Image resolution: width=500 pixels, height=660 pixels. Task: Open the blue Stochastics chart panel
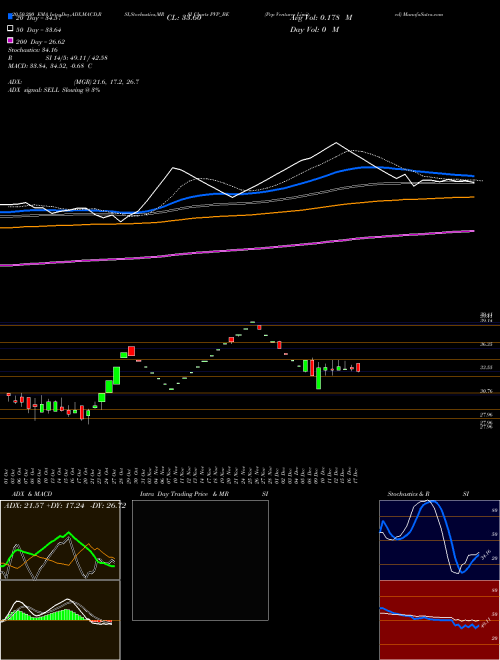coord(439,540)
